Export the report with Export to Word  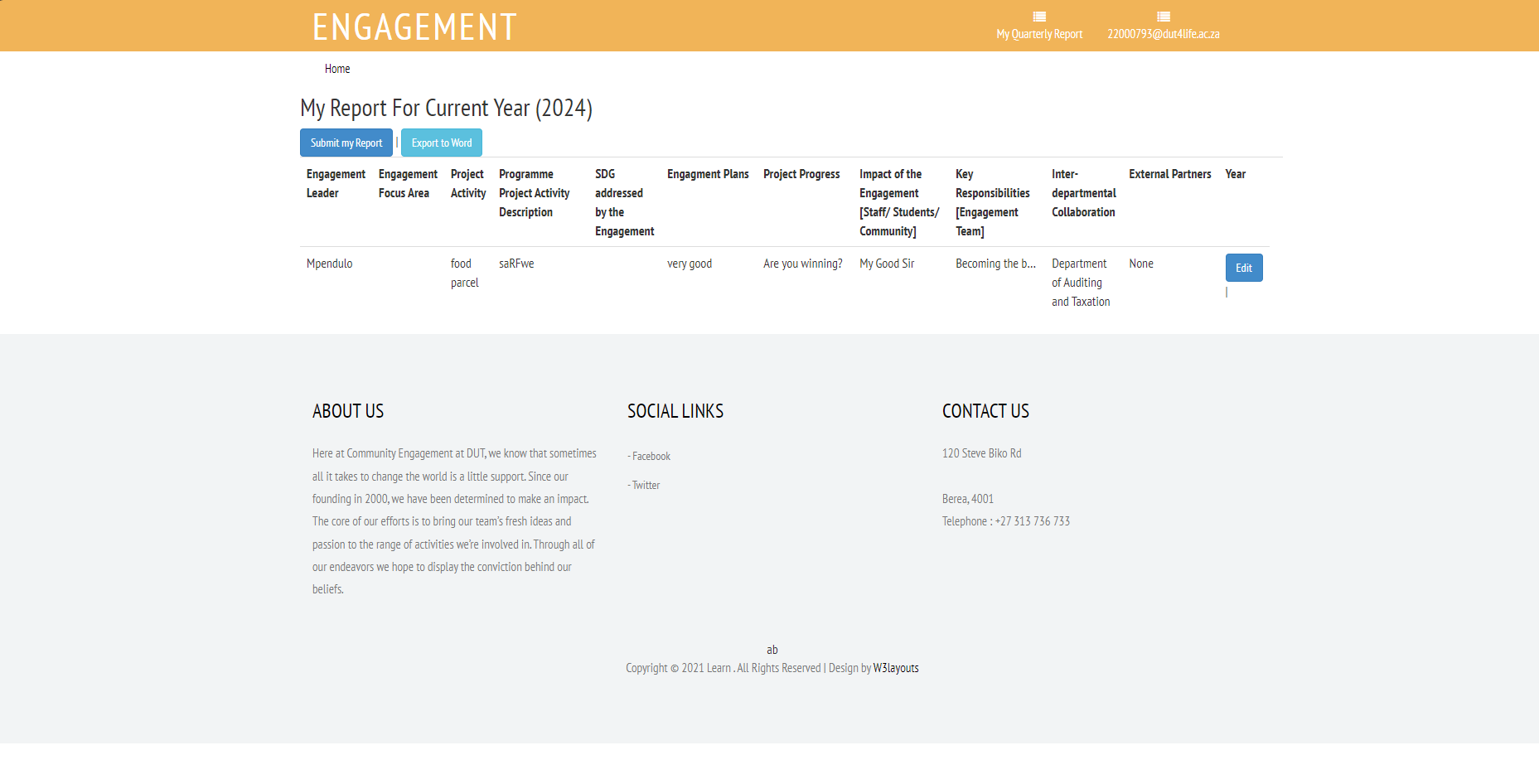point(441,143)
